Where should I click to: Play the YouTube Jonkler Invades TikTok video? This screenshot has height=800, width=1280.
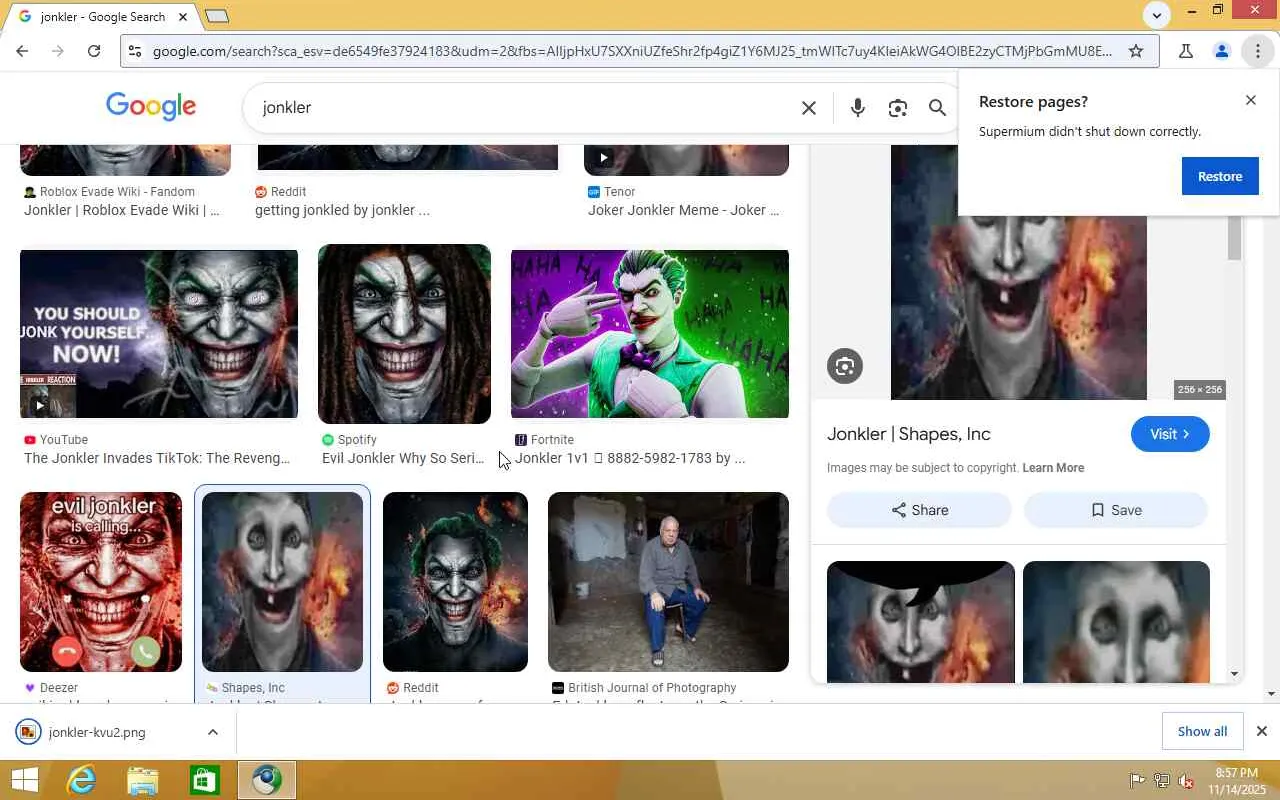(x=39, y=405)
